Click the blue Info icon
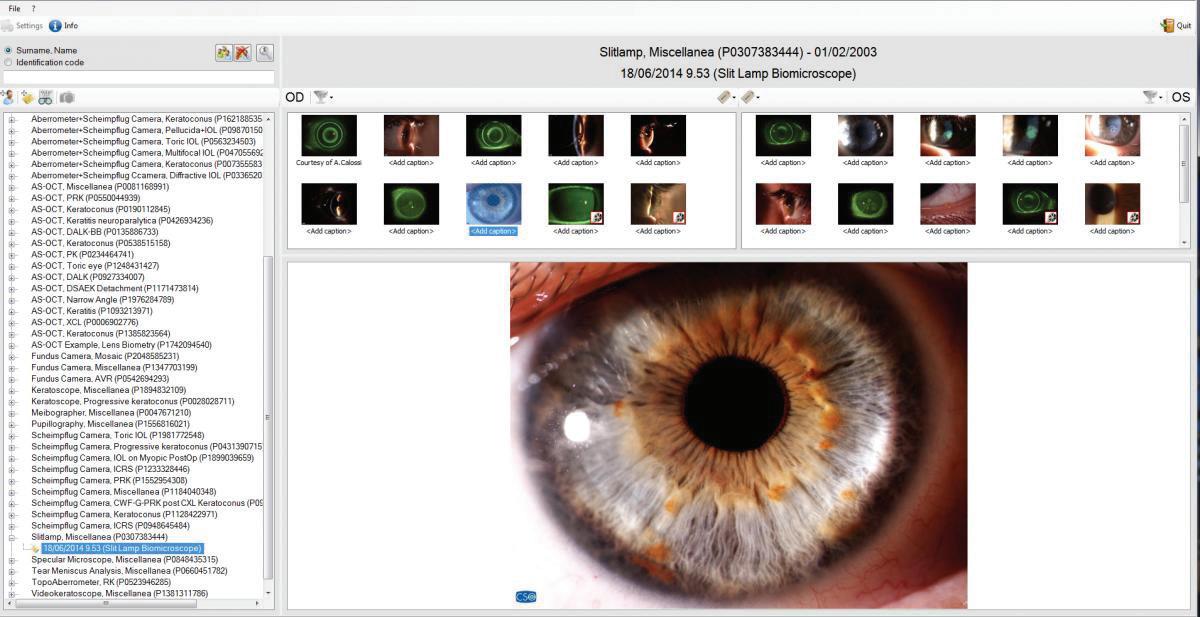 (55, 25)
